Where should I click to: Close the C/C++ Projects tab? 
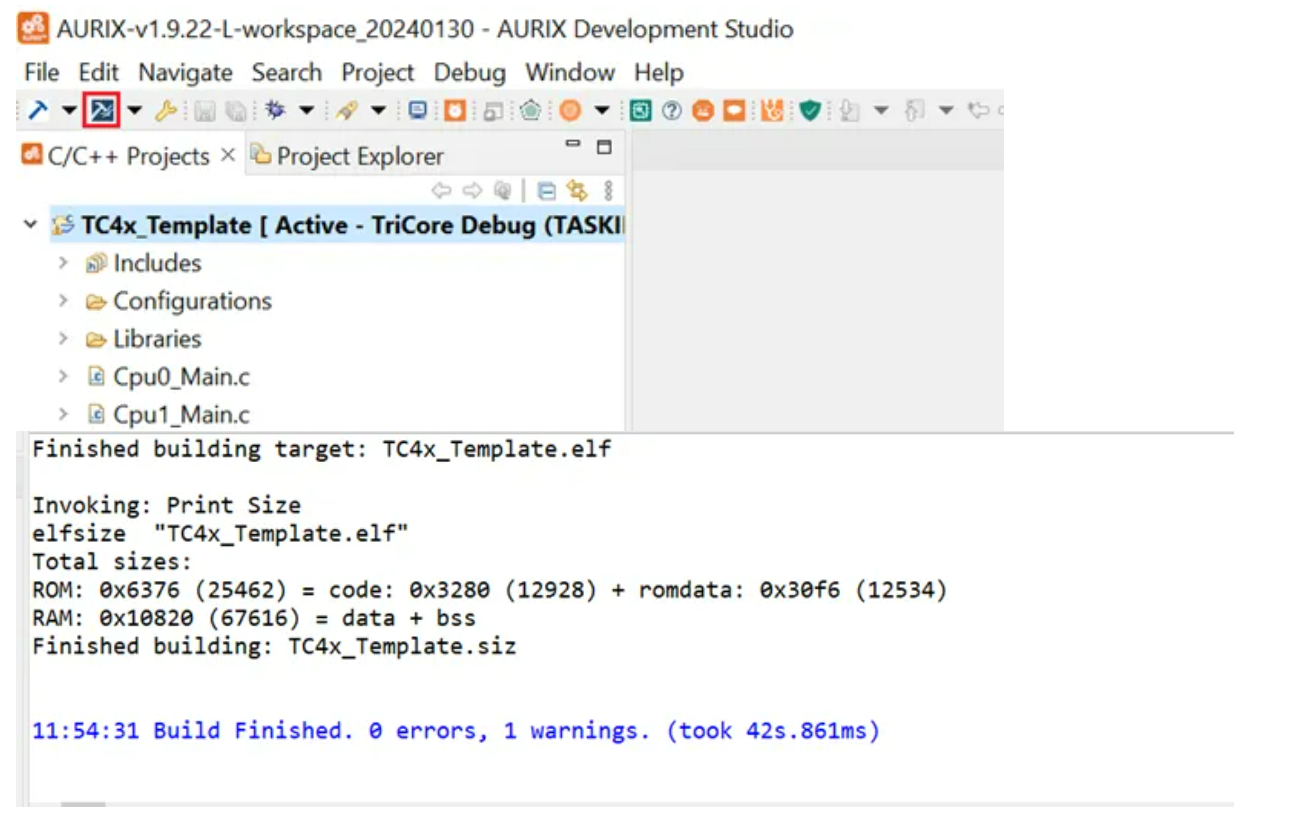click(227, 155)
